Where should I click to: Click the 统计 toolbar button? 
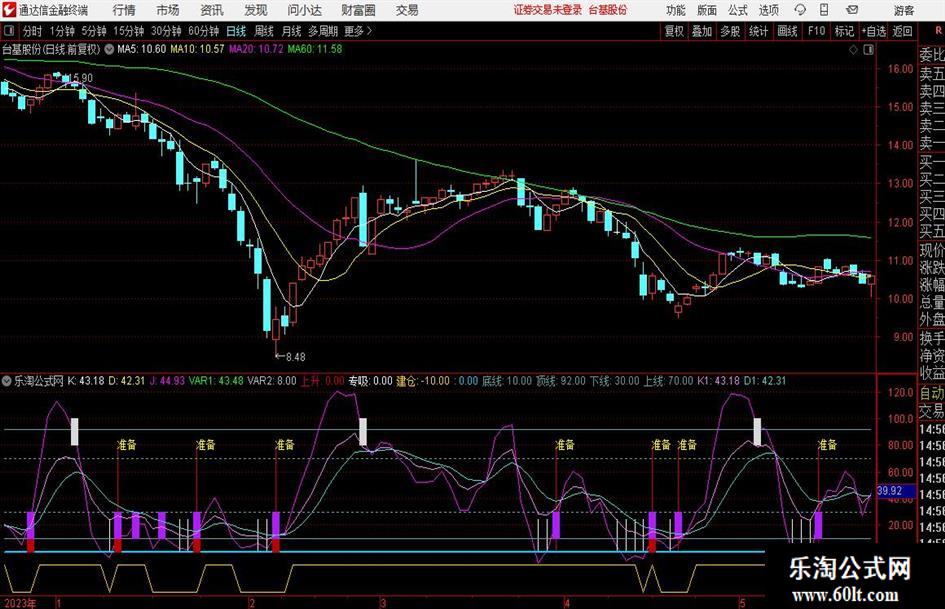pyautogui.click(x=758, y=31)
